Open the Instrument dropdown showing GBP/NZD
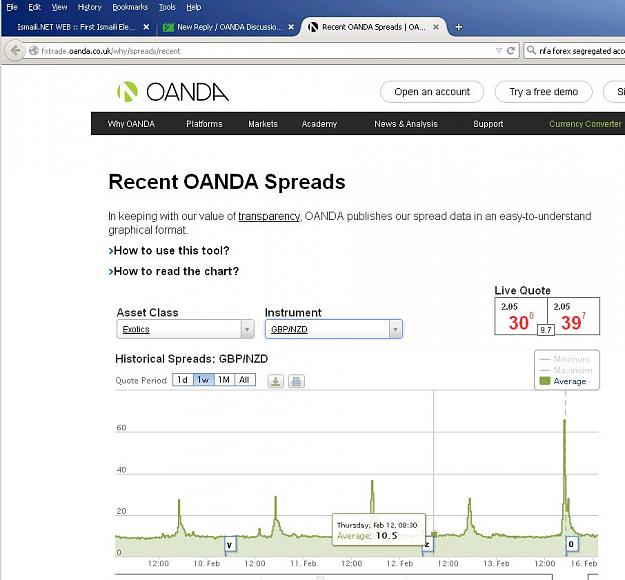The width and height of the screenshot is (625, 580). [x=334, y=329]
